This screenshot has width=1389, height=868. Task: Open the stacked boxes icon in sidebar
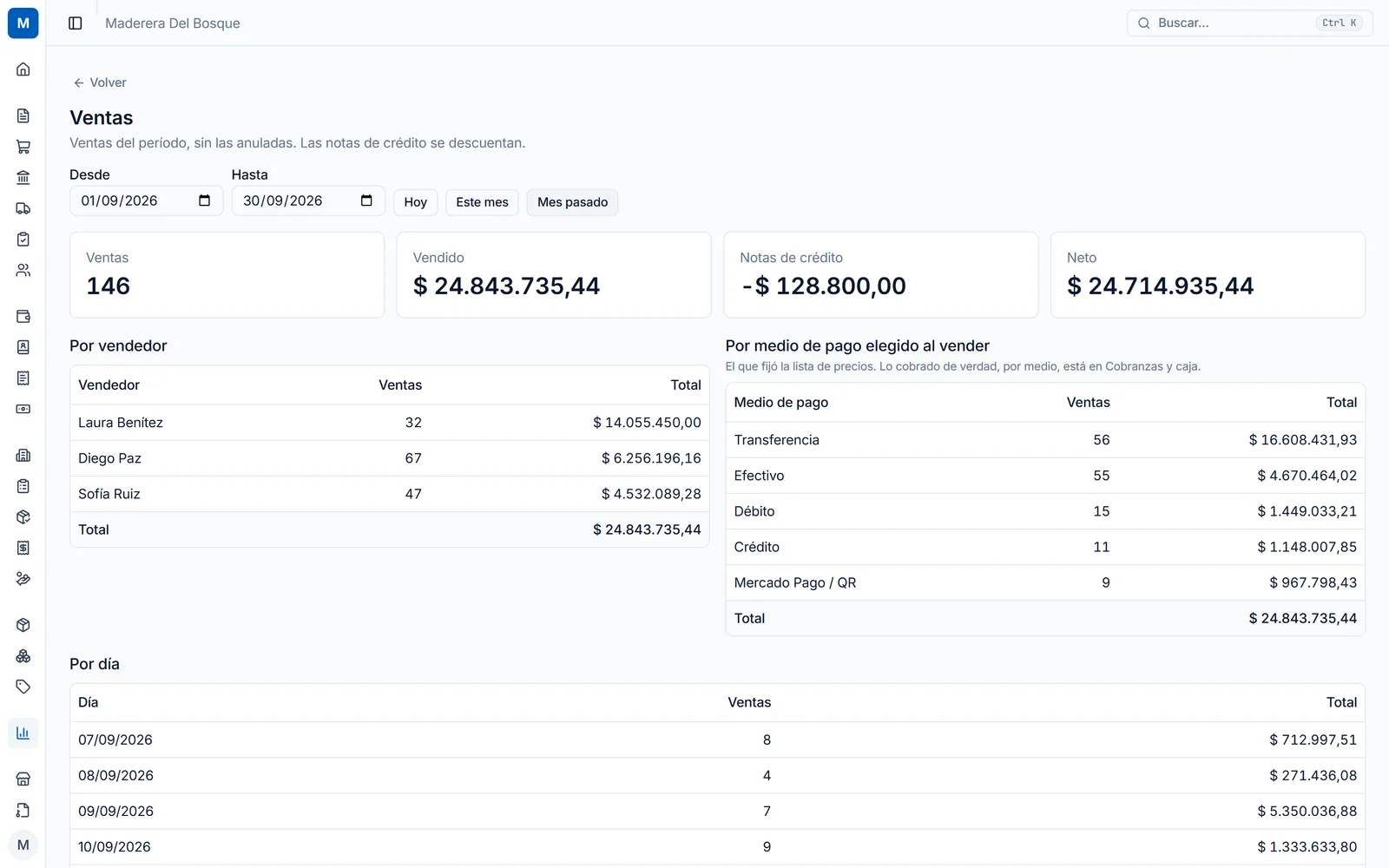23,656
